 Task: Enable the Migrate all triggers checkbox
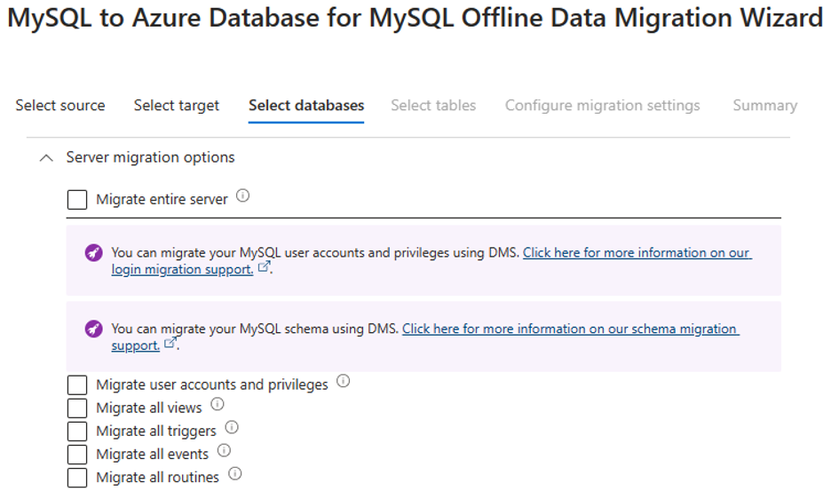point(77,431)
